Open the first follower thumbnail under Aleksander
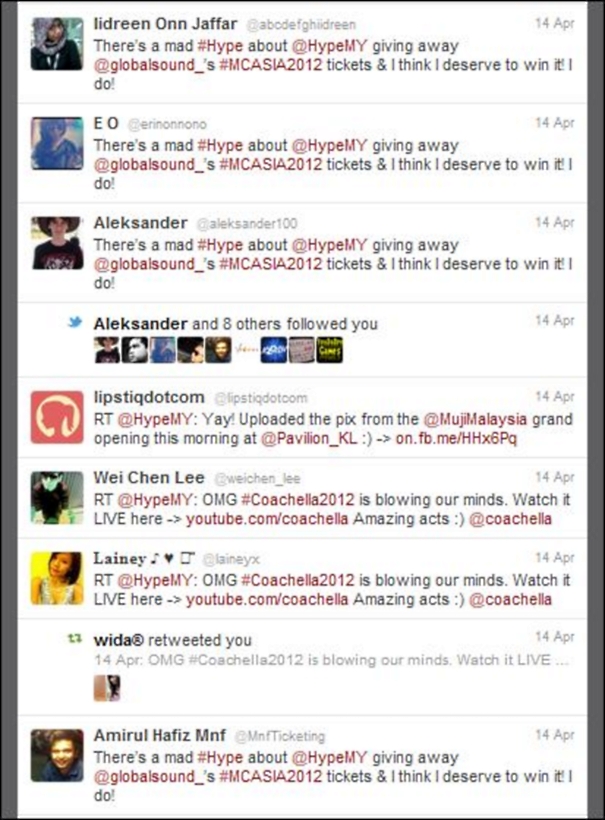 click(107, 350)
